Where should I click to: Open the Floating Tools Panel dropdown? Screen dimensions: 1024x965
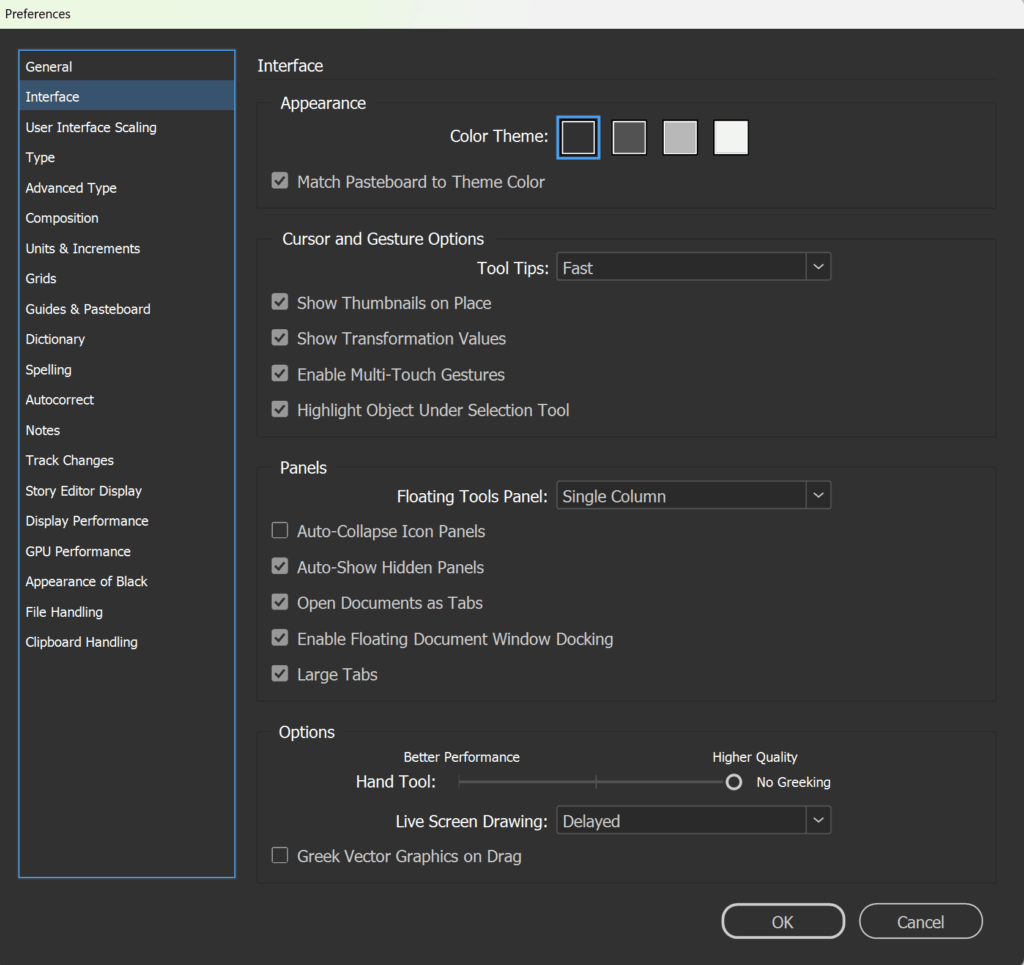(x=818, y=495)
